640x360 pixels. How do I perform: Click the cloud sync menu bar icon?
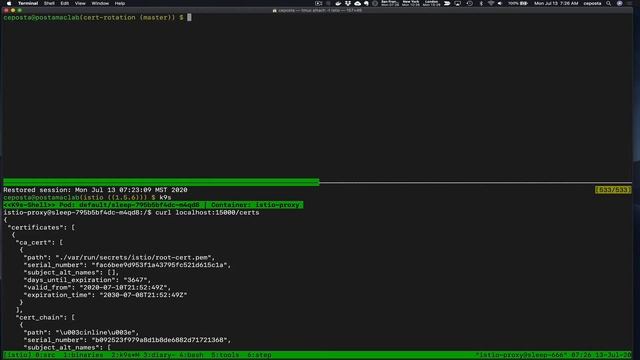[x=357, y=3]
